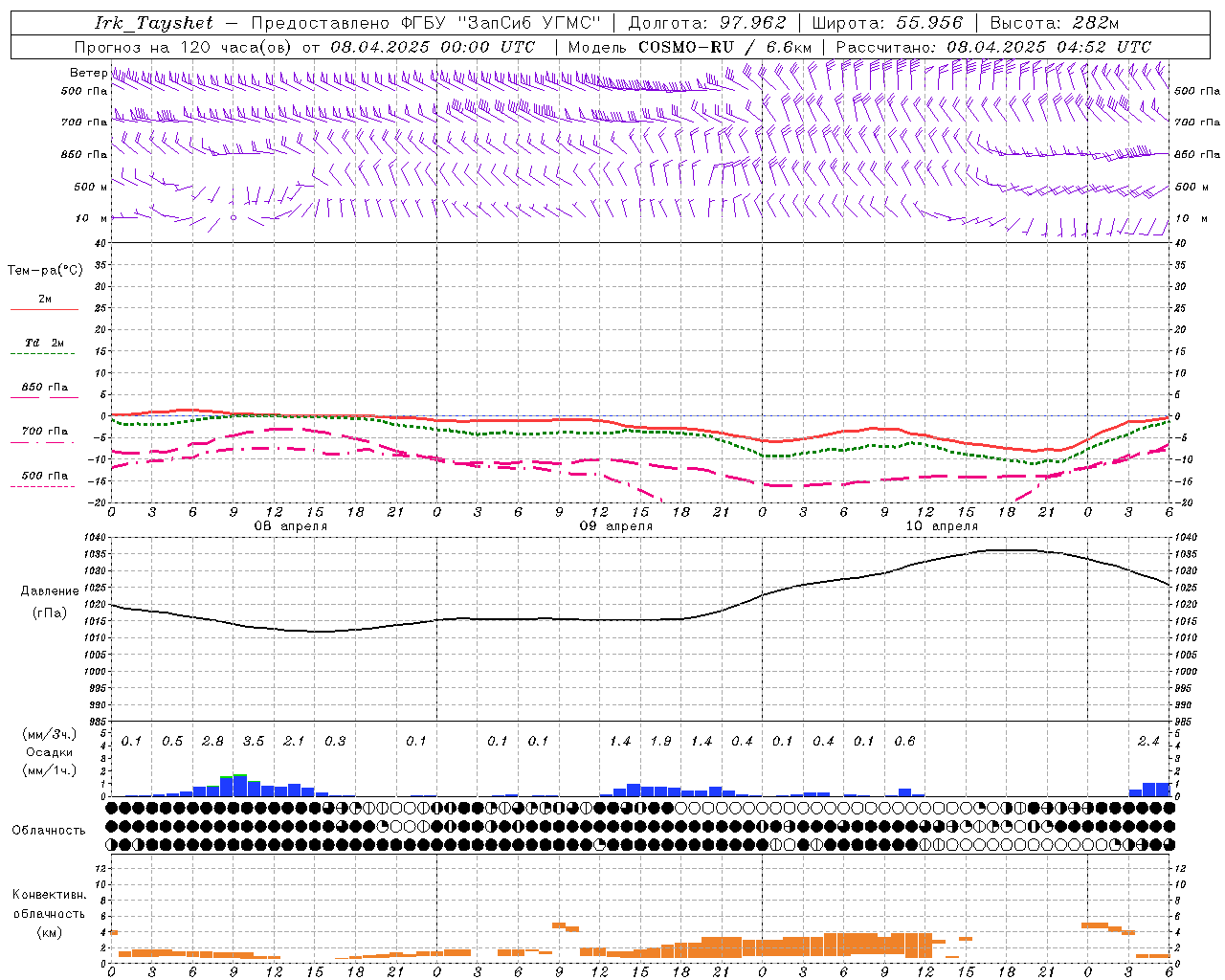The image size is (1225, 980).
Task: Click the 700 гПа temperature legend entry
Action: coord(44,432)
